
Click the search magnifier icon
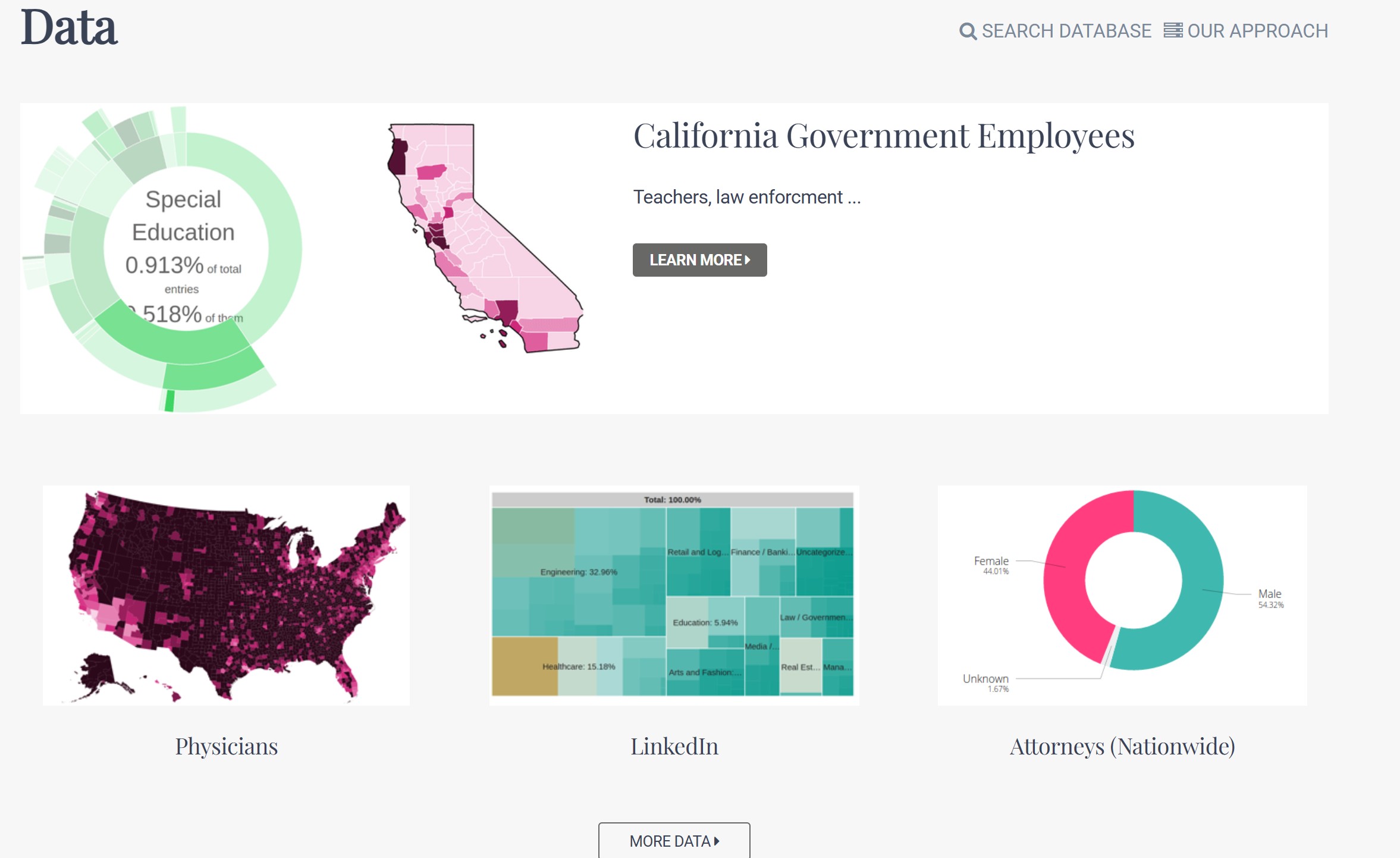(x=968, y=32)
